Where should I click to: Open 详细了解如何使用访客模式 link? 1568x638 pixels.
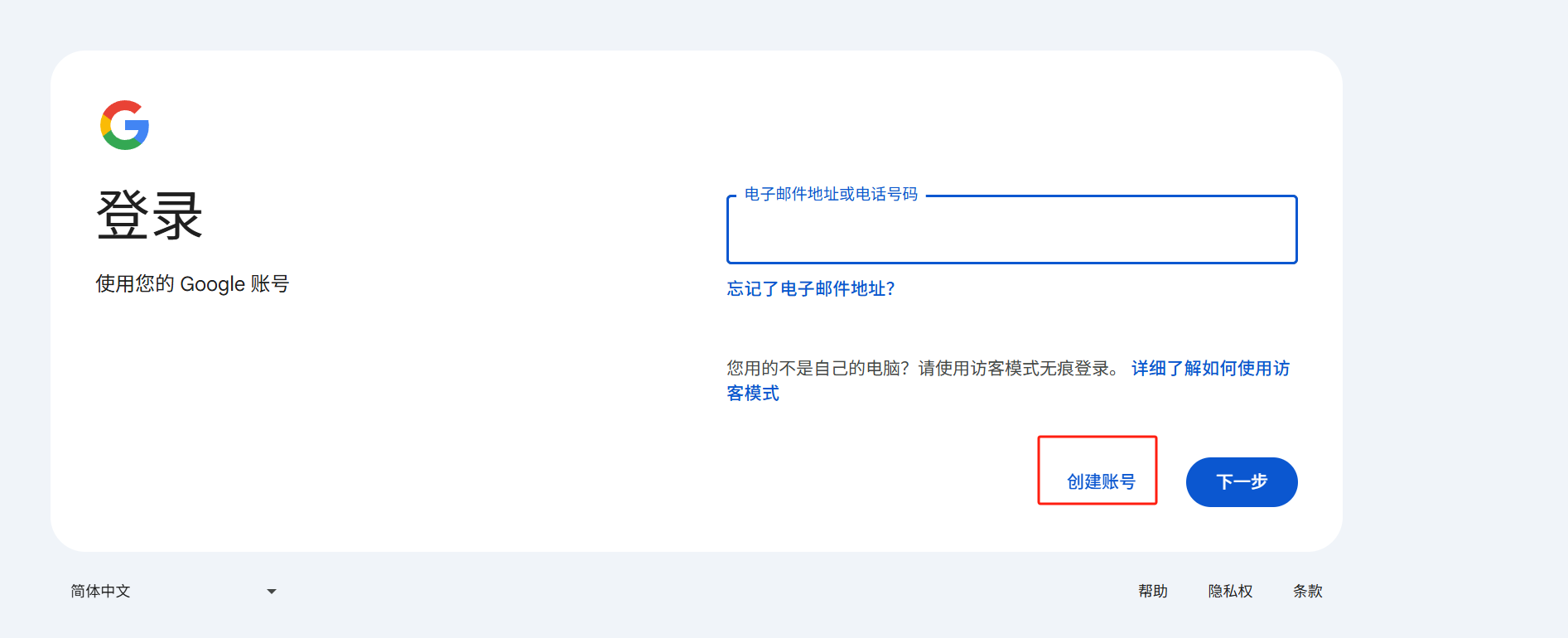tap(1209, 368)
